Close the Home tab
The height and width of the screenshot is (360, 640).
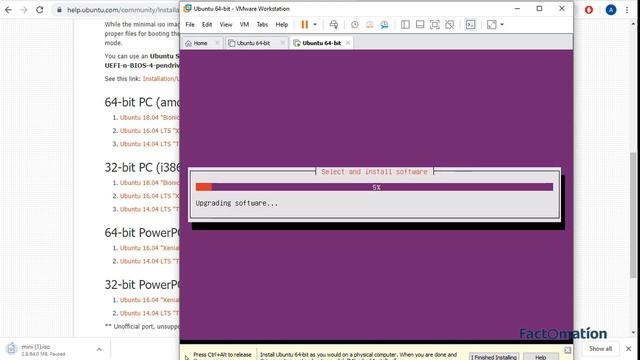tap(217, 43)
